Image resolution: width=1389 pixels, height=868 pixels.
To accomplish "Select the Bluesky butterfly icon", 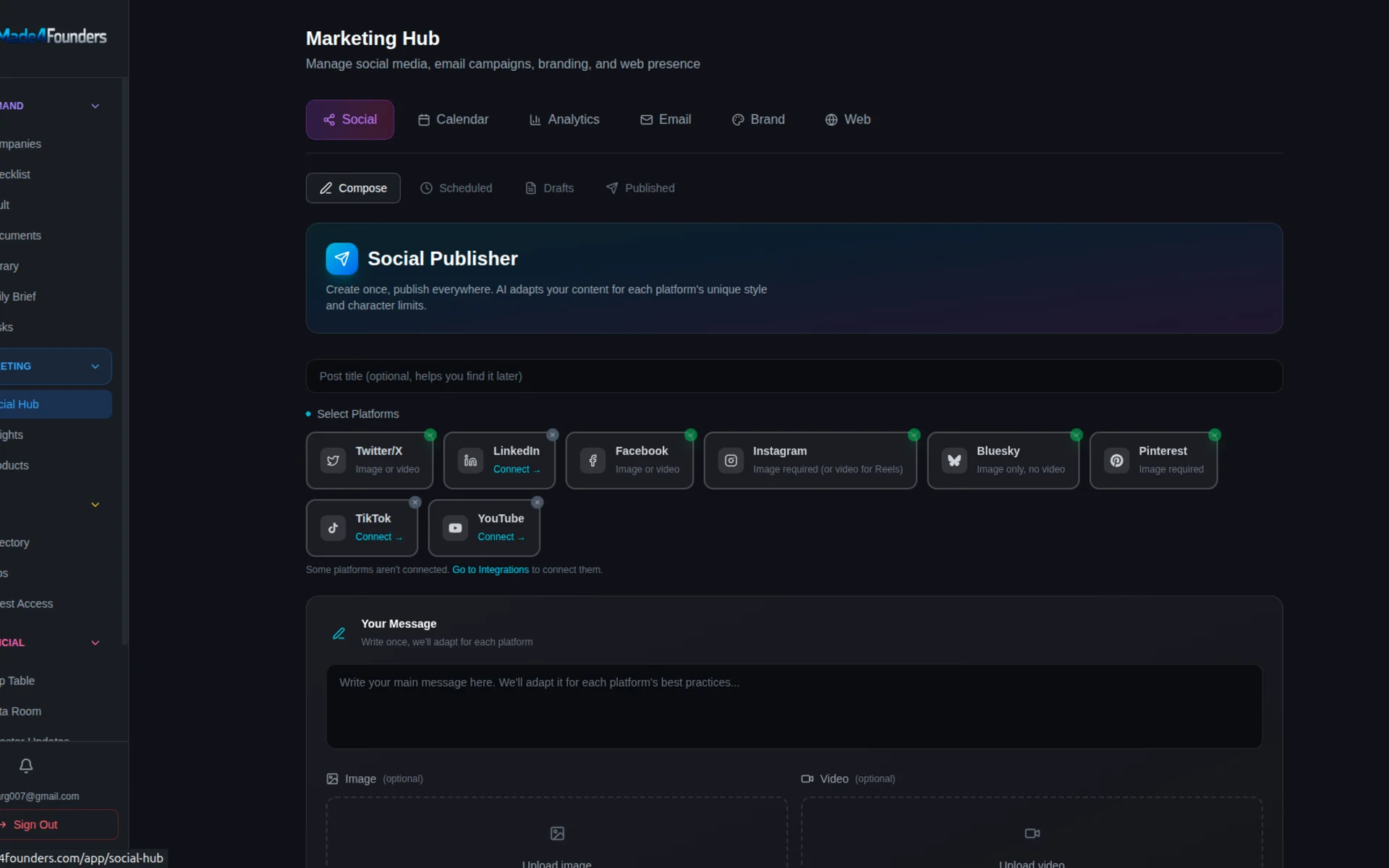I will tap(953, 460).
